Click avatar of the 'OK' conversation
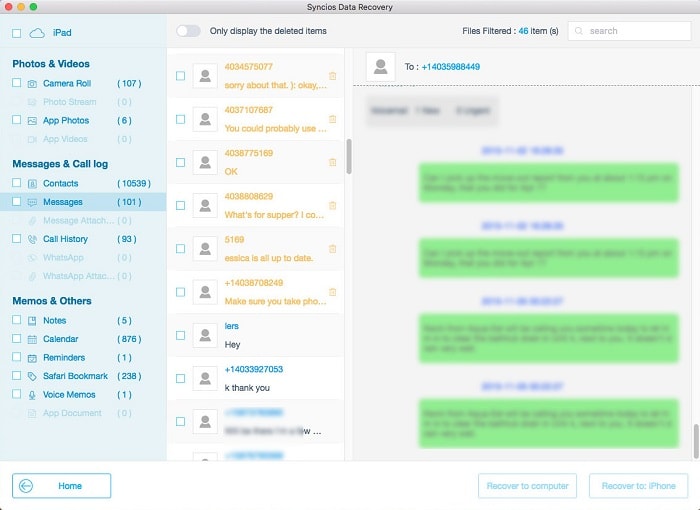Screen dimensions: 700x510 click(205, 163)
